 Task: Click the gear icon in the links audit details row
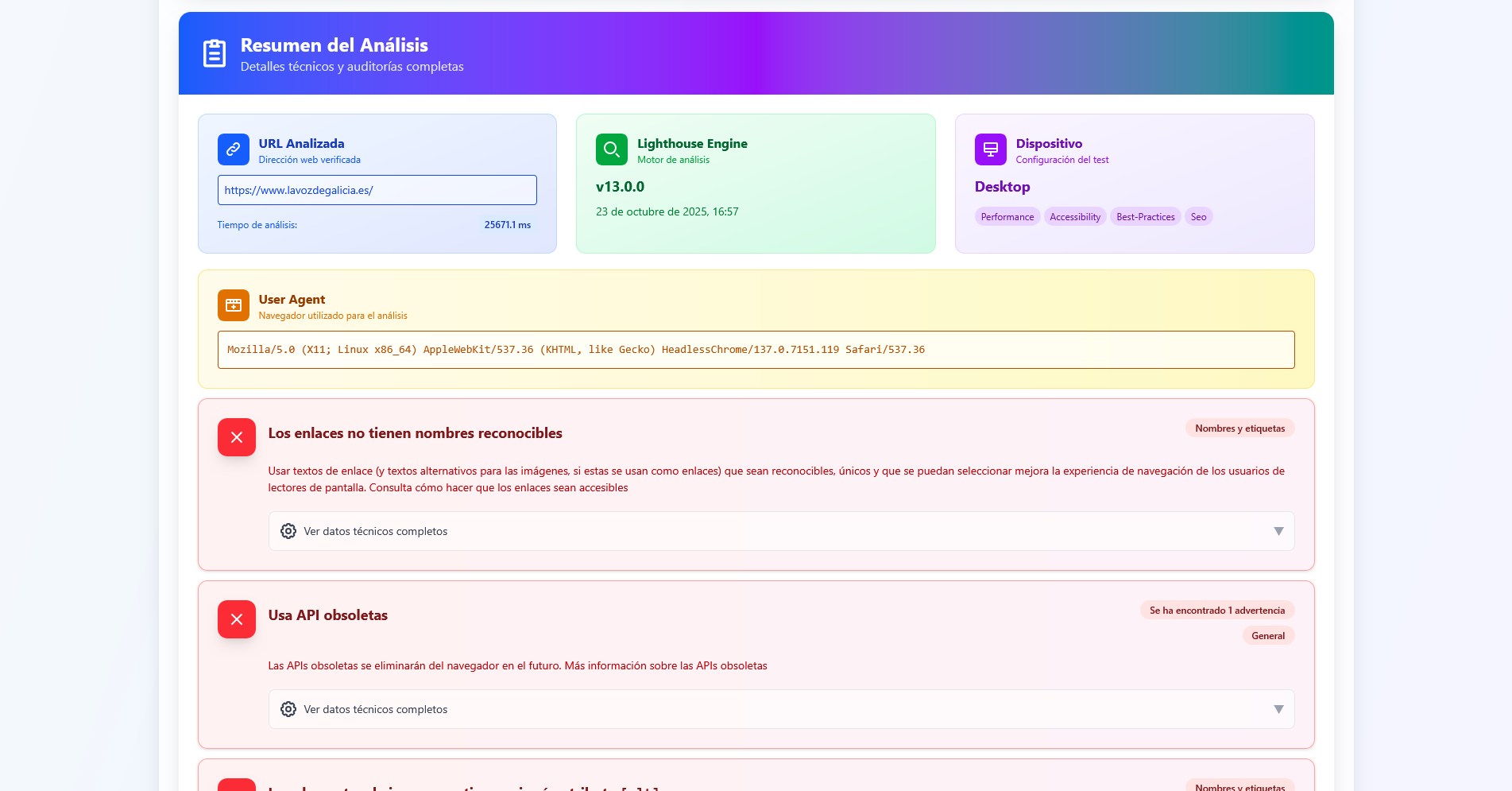[x=288, y=531]
